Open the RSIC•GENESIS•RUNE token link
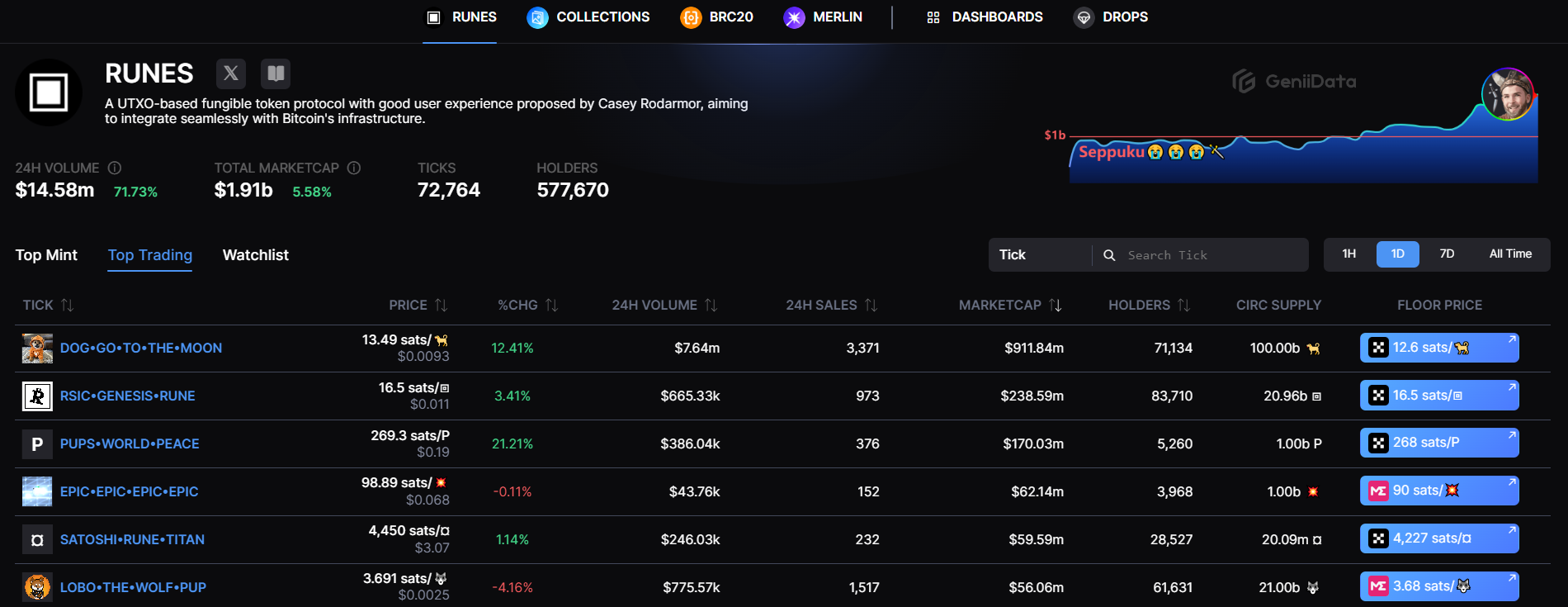Image resolution: width=1568 pixels, height=607 pixels. click(x=127, y=396)
